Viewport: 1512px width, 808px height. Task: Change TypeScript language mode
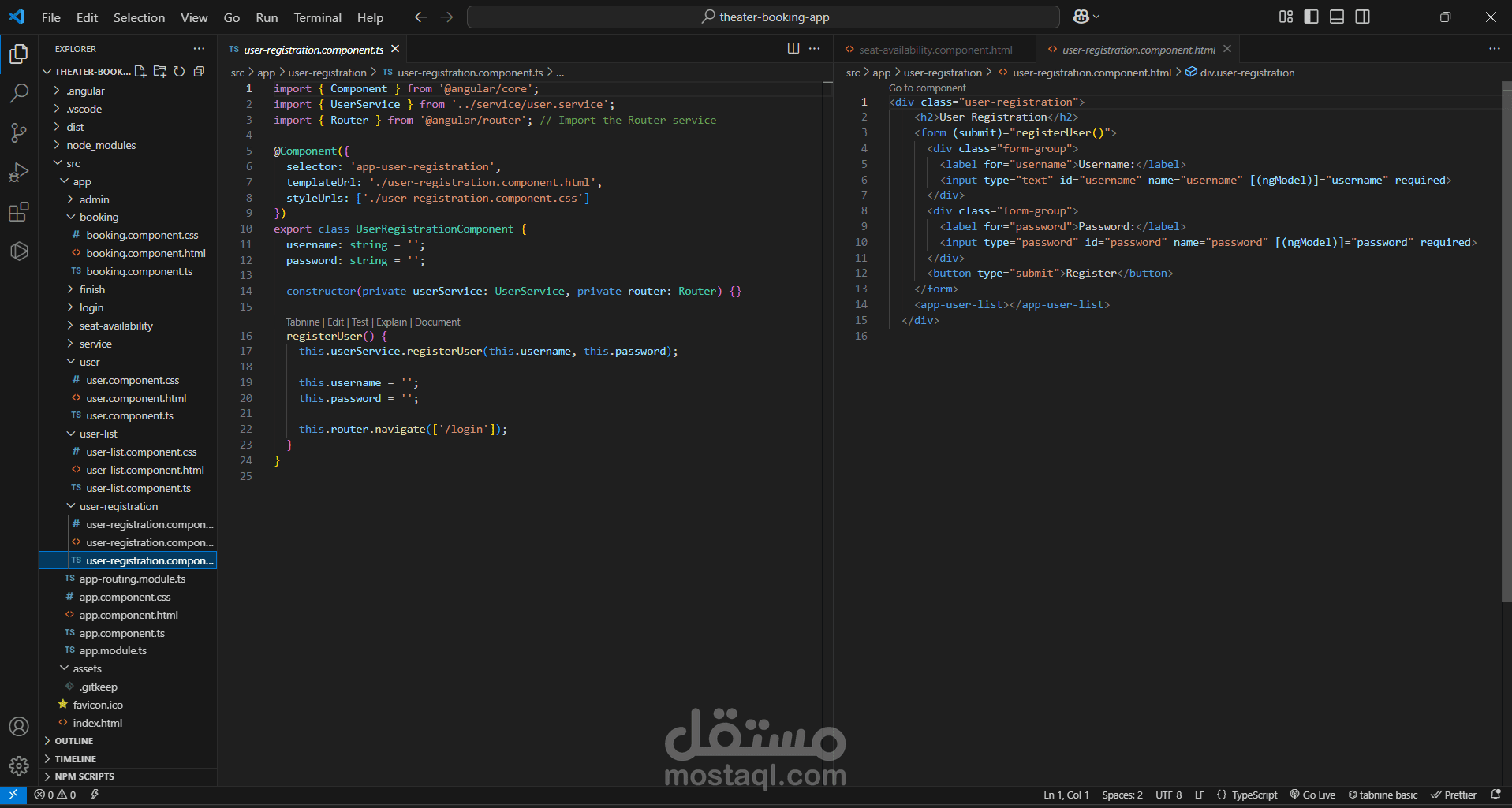1254,795
